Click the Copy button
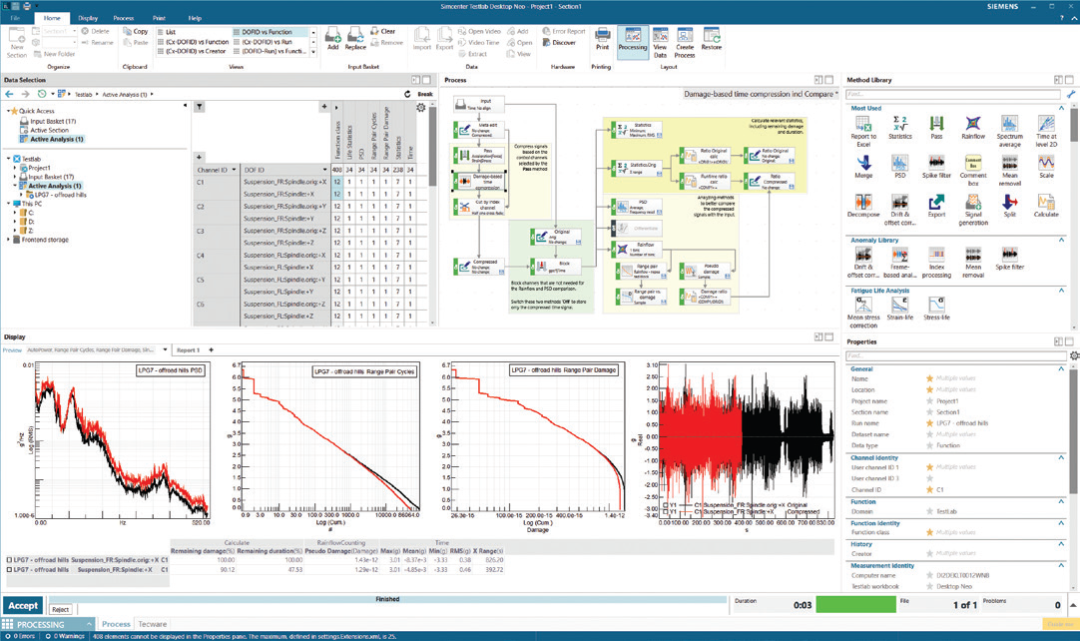1080x641 pixels. (x=136, y=31)
